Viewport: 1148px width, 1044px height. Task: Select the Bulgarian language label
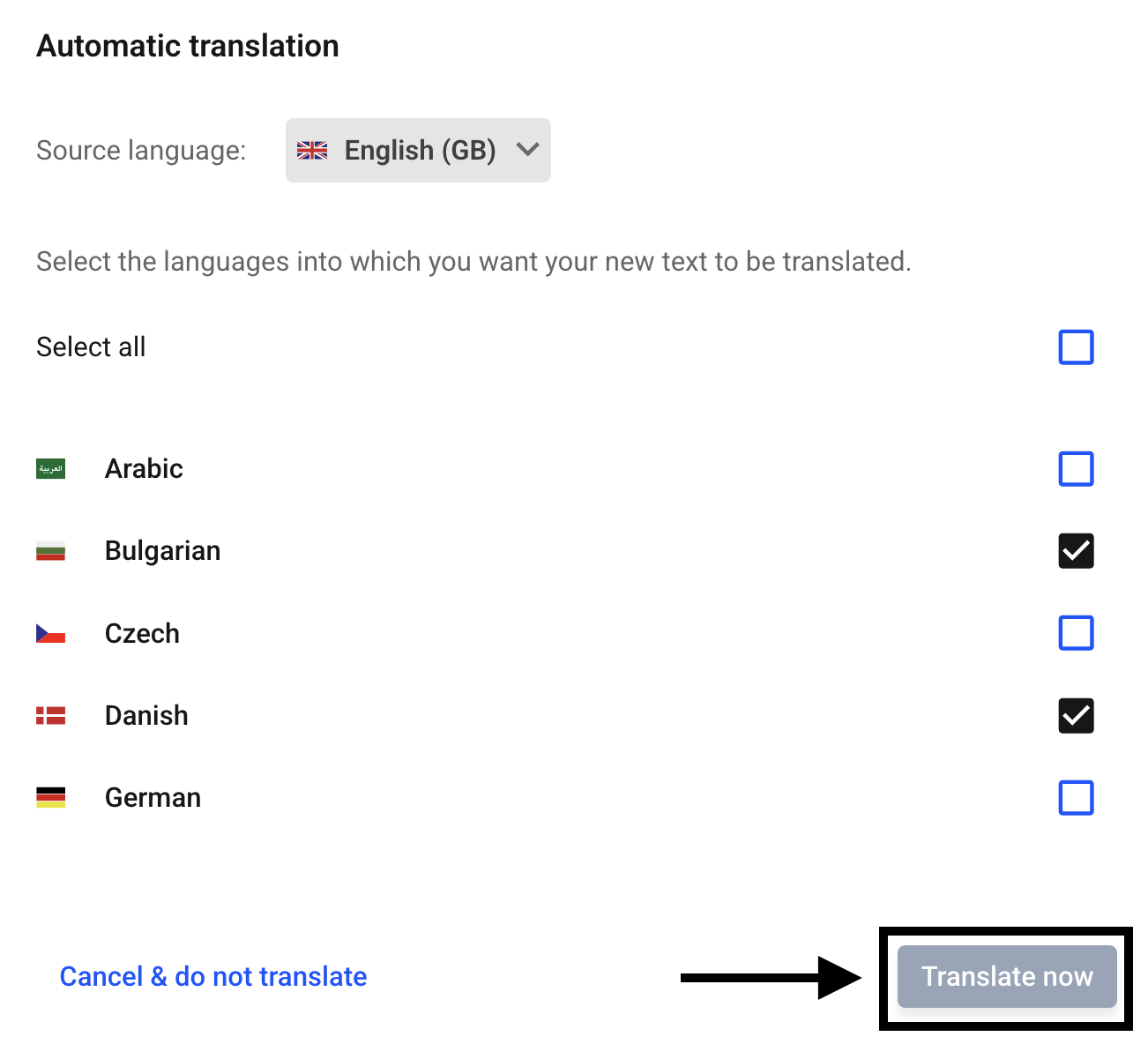(163, 551)
